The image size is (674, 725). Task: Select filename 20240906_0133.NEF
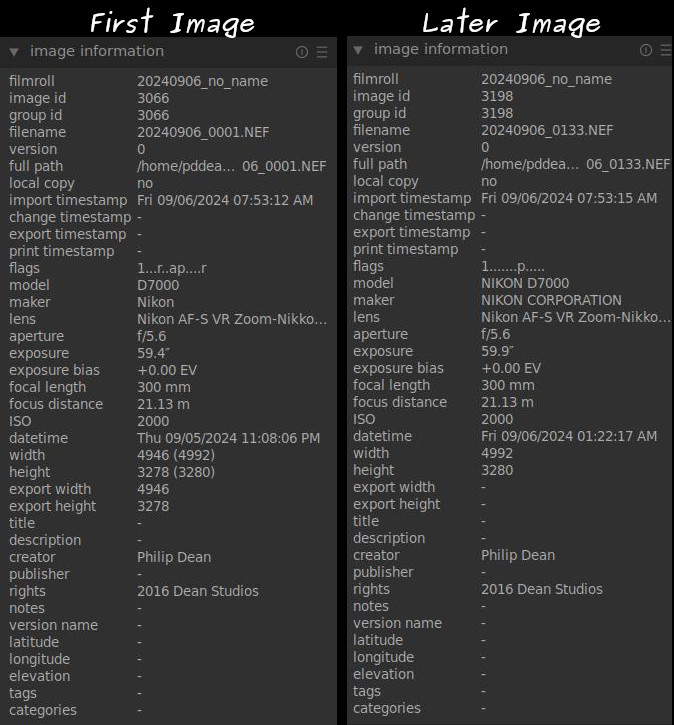pyautogui.click(x=547, y=130)
